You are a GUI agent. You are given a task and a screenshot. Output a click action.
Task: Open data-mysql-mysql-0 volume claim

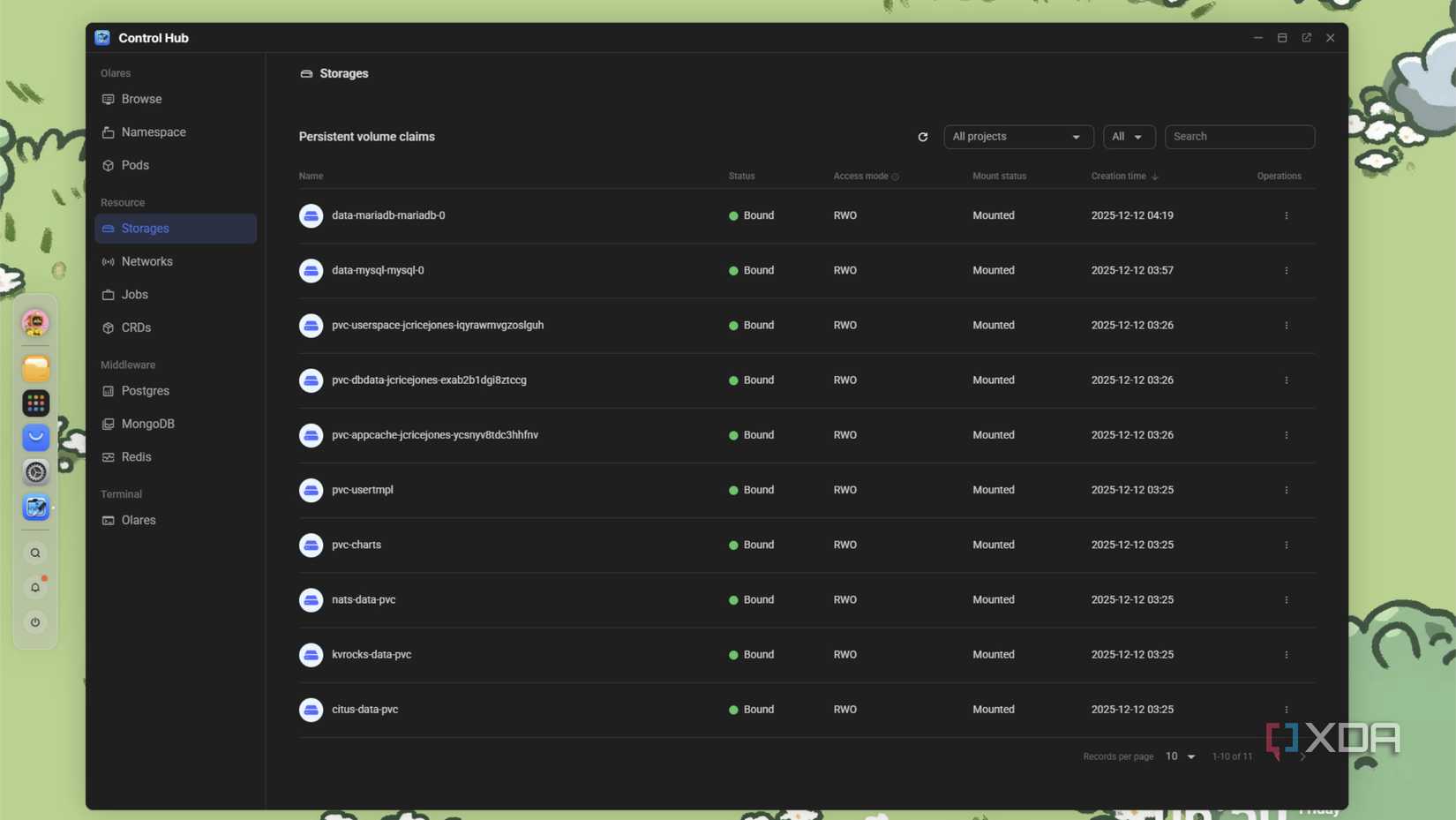click(378, 270)
